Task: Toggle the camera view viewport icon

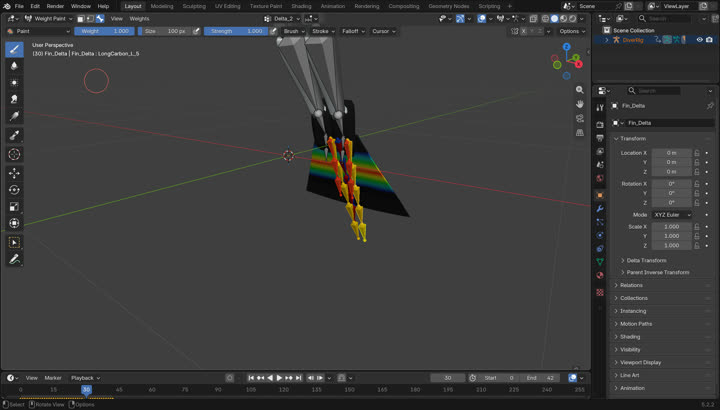Action: pyautogui.click(x=579, y=118)
